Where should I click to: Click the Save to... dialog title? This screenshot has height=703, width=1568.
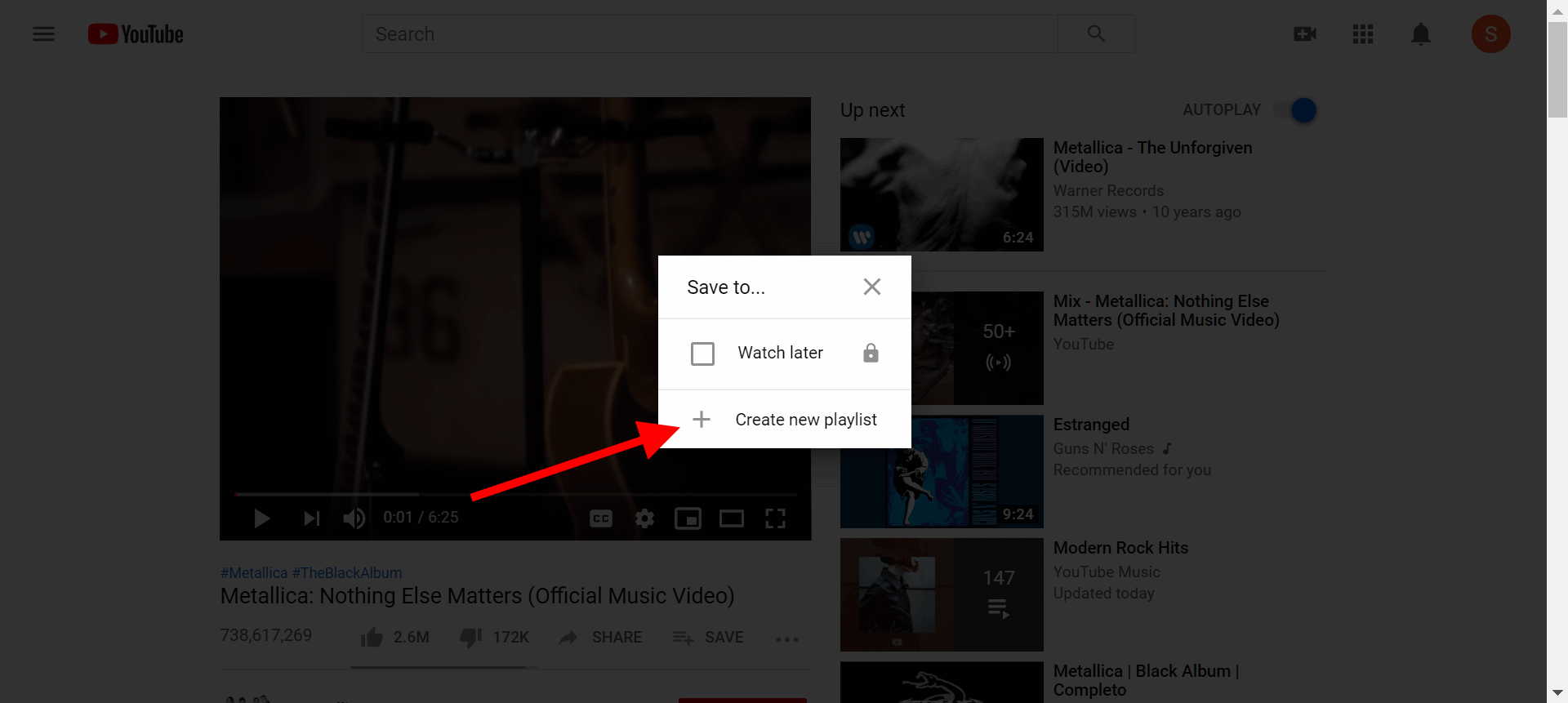click(x=726, y=287)
